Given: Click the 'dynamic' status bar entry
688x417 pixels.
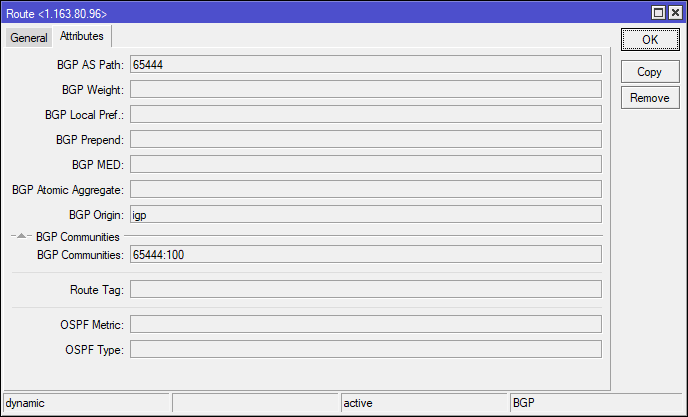Looking at the screenshot, I should pyautogui.click(x=86, y=403).
